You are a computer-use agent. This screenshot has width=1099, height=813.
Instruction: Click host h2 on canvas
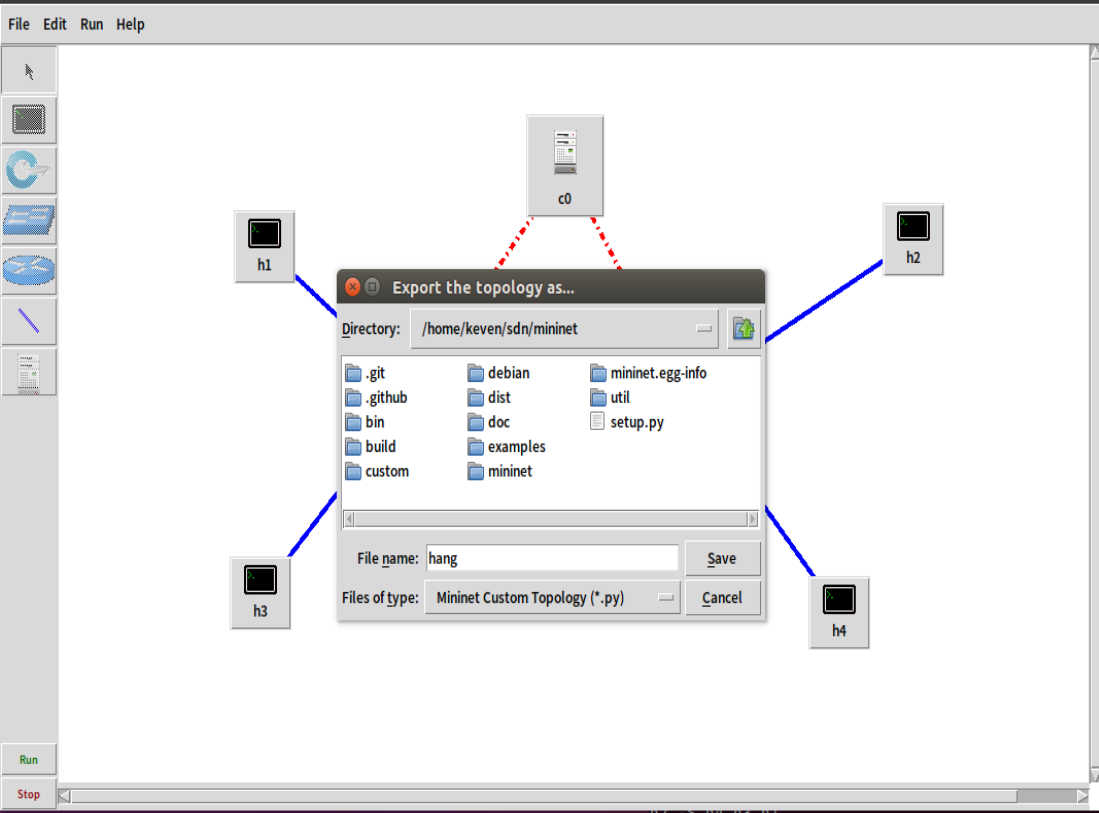tap(913, 239)
